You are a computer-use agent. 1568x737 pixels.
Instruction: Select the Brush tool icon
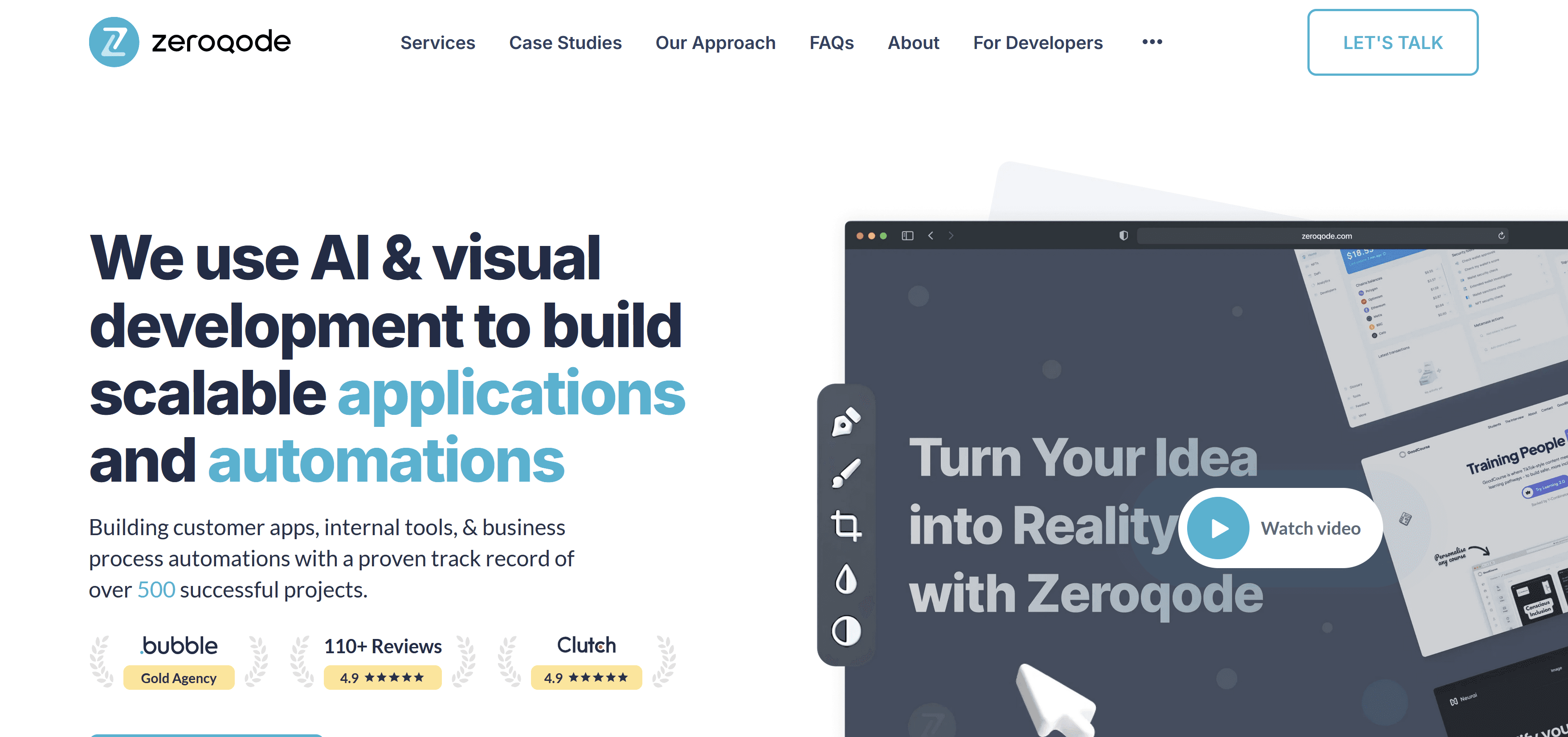[x=845, y=473]
